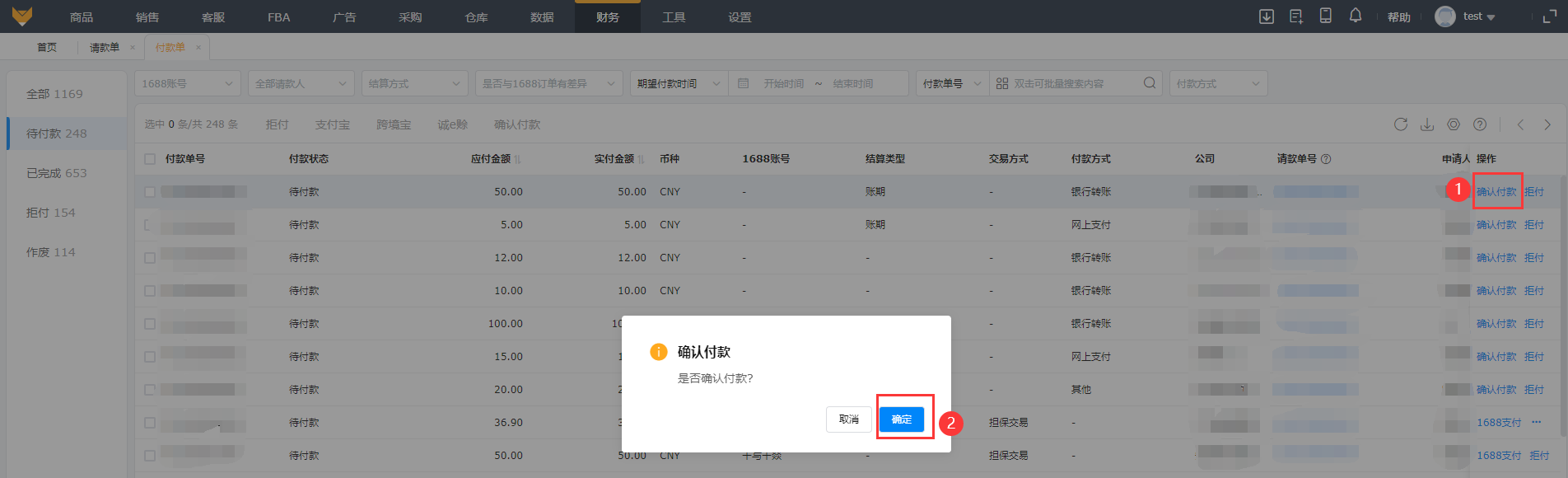Screen dimensions: 1568x478
Task: Check the row with amount 100.00
Action: (150, 324)
